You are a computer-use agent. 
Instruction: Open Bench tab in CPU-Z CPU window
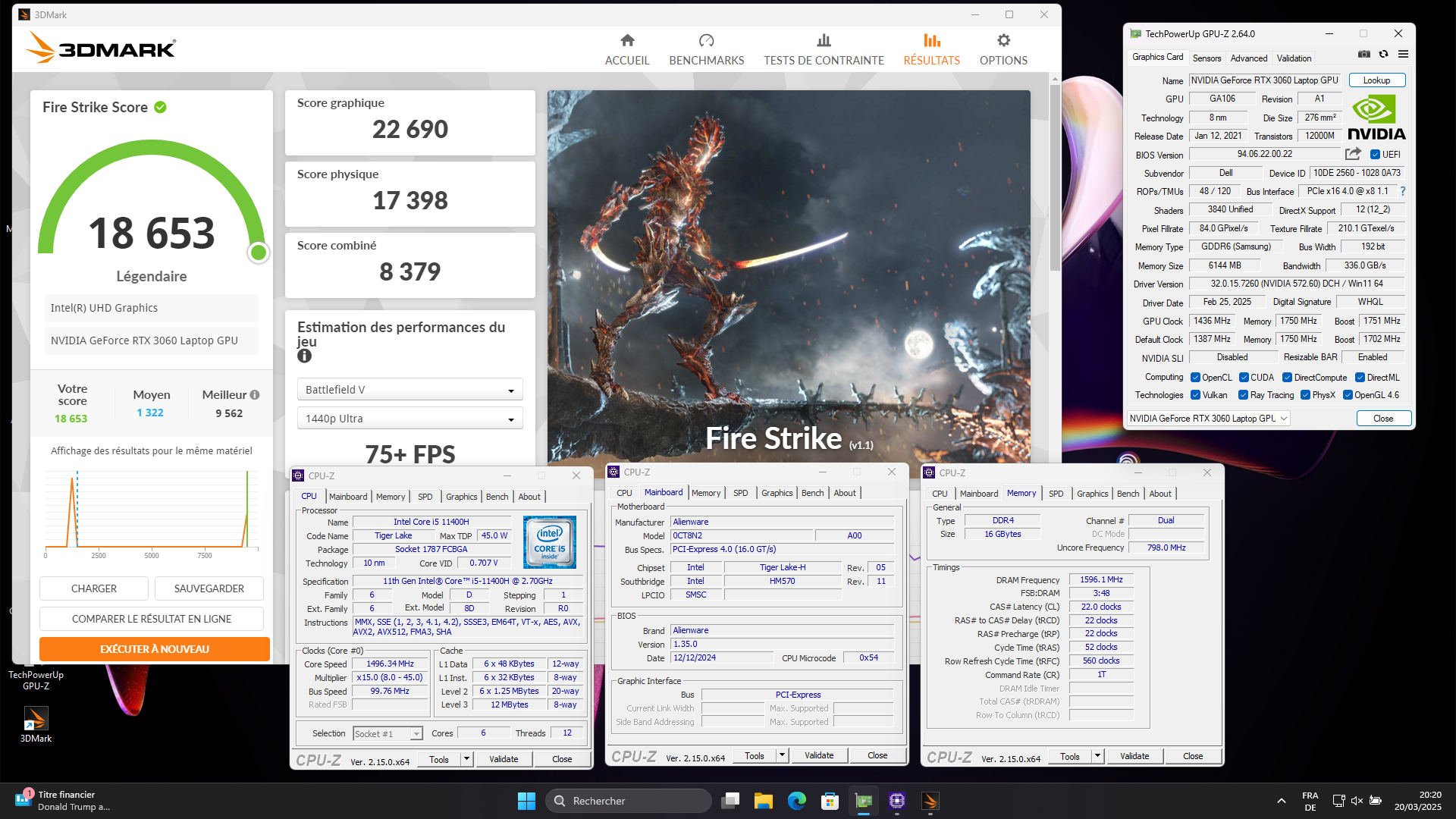497,497
